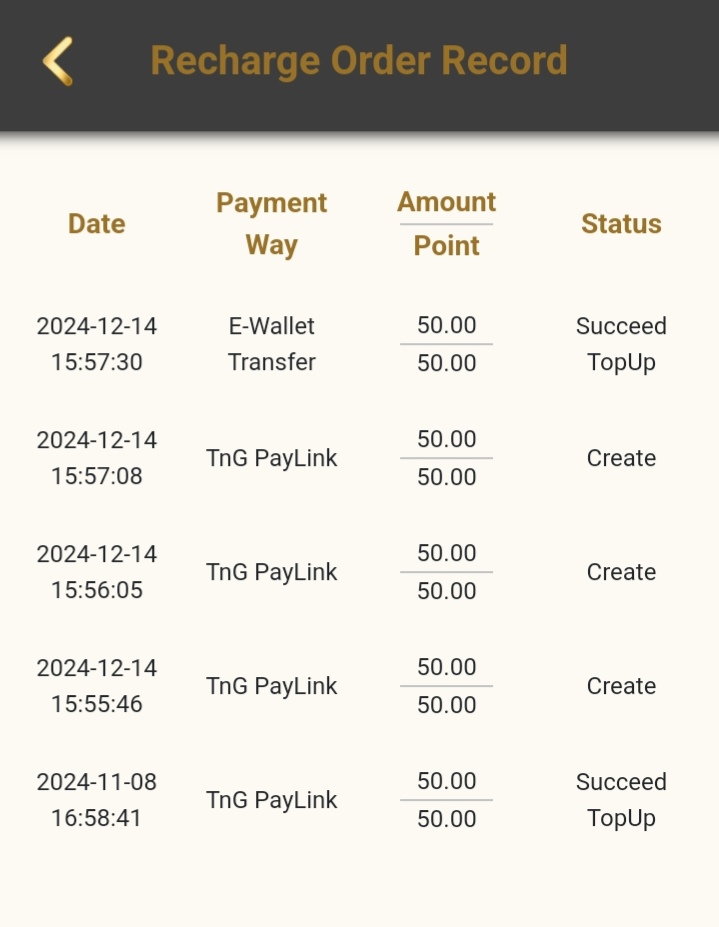Click the Amount Point column header
This screenshot has height=927, width=719.
click(446, 224)
